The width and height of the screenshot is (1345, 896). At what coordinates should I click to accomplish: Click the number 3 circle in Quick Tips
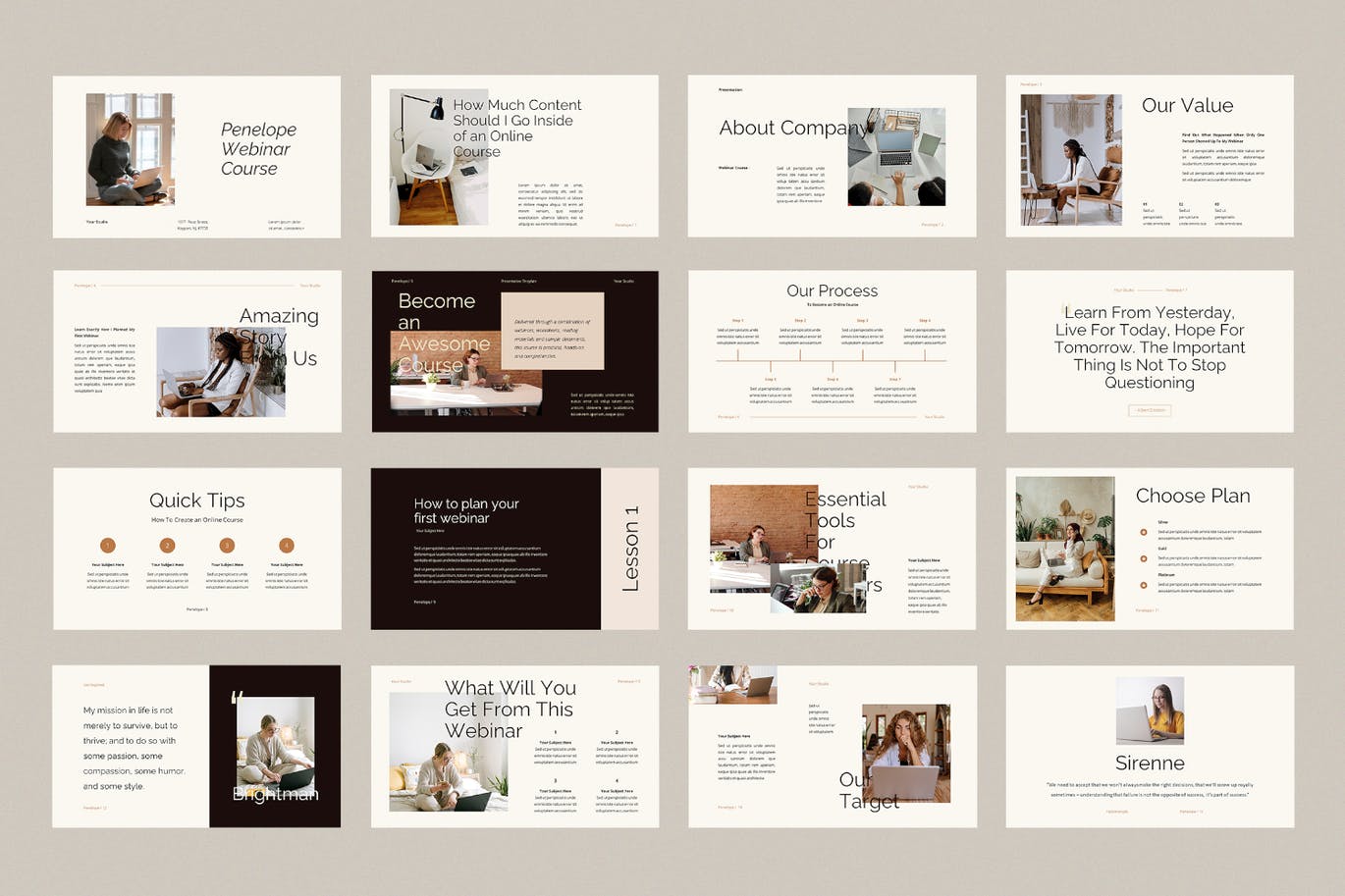[x=227, y=546]
